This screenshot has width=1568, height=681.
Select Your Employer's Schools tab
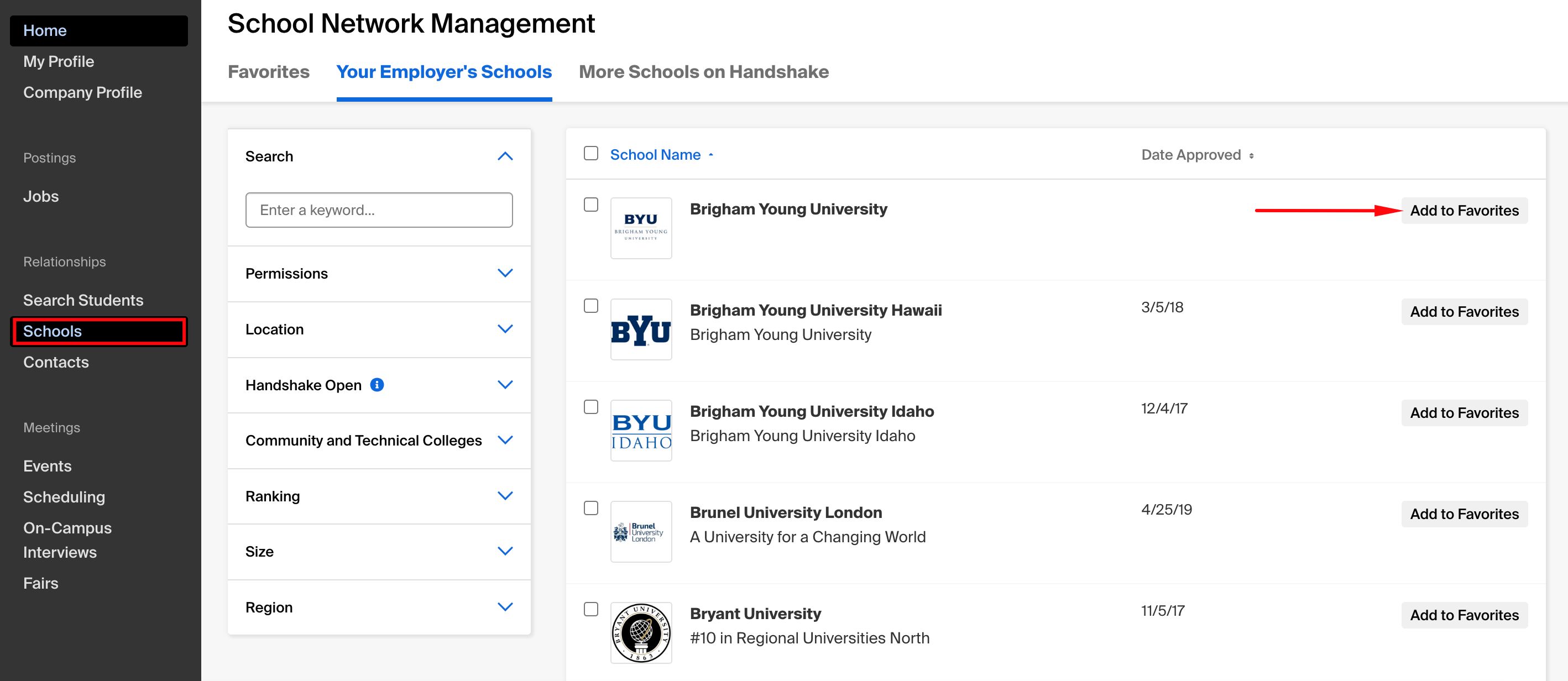(x=444, y=72)
